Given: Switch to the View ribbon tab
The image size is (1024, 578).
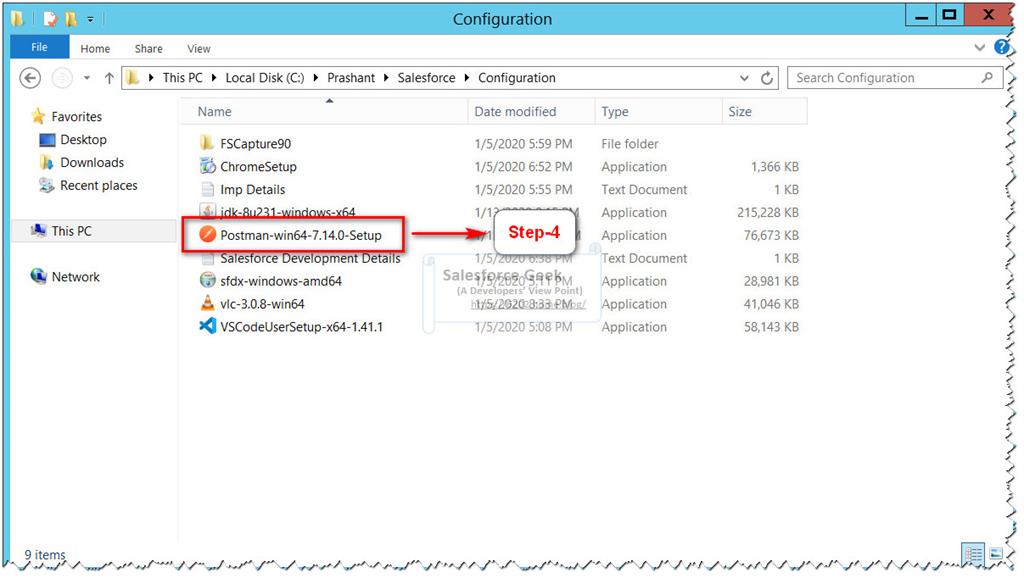Looking at the screenshot, I should [198, 48].
